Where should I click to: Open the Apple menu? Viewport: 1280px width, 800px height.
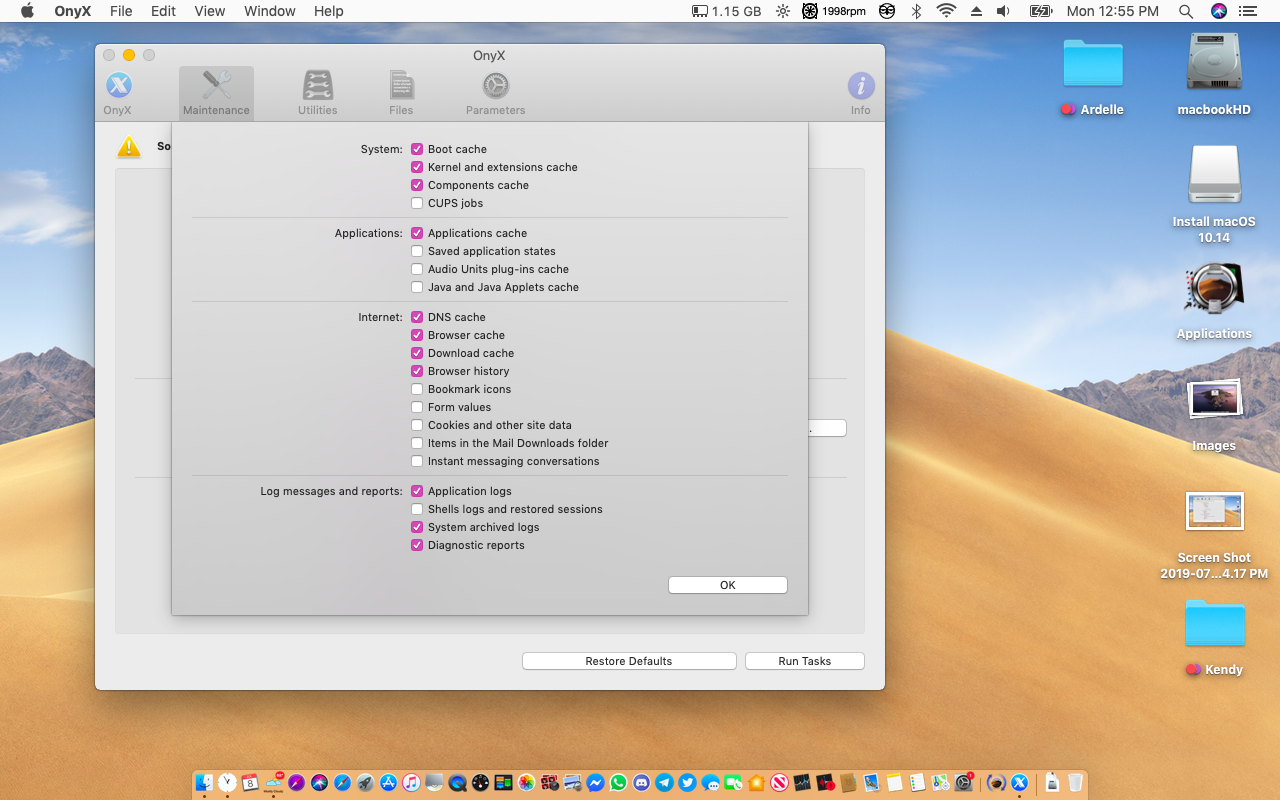(27, 11)
